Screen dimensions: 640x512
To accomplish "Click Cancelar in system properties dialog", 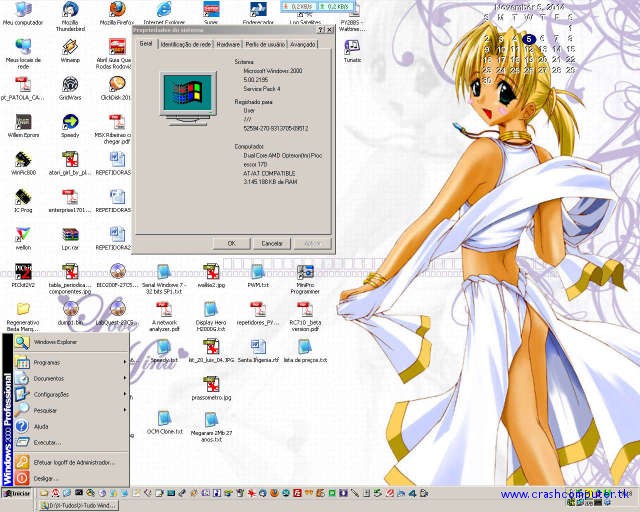I will click(272, 243).
